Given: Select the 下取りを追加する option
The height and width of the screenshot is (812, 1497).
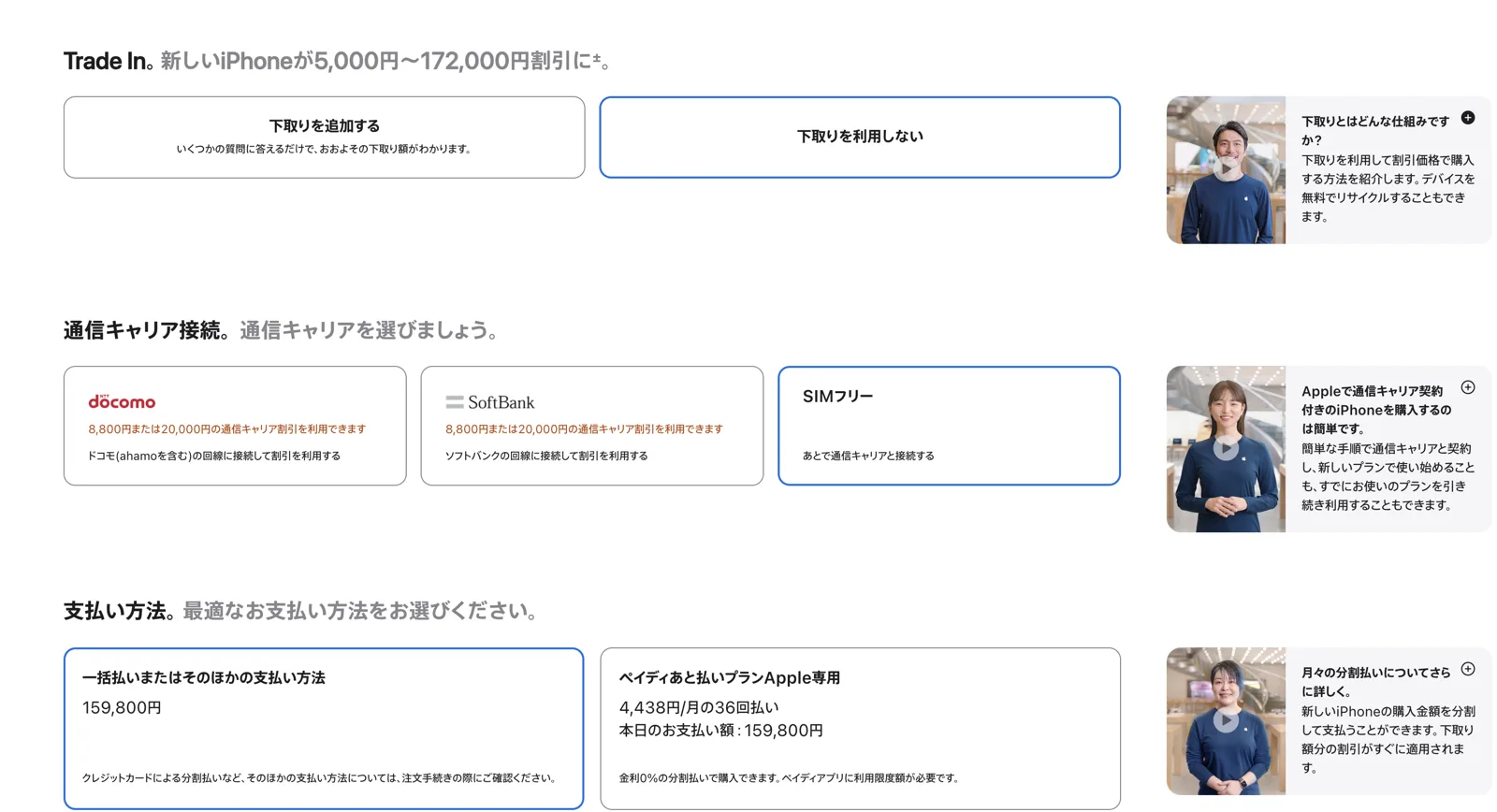Looking at the screenshot, I should click(324, 138).
